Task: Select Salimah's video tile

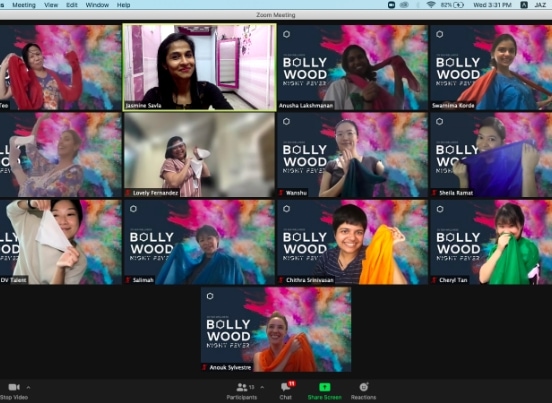Action: tap(200, 242)
